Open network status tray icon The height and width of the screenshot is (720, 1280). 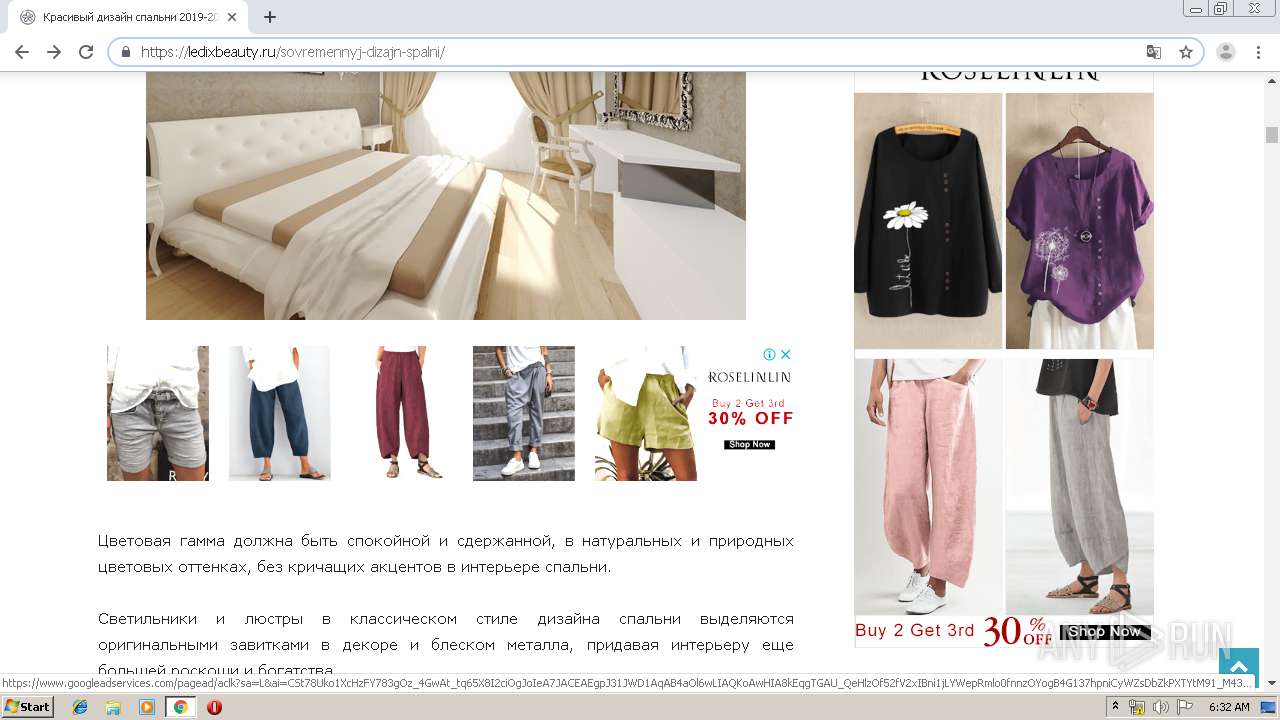[x=1137, y=707]
